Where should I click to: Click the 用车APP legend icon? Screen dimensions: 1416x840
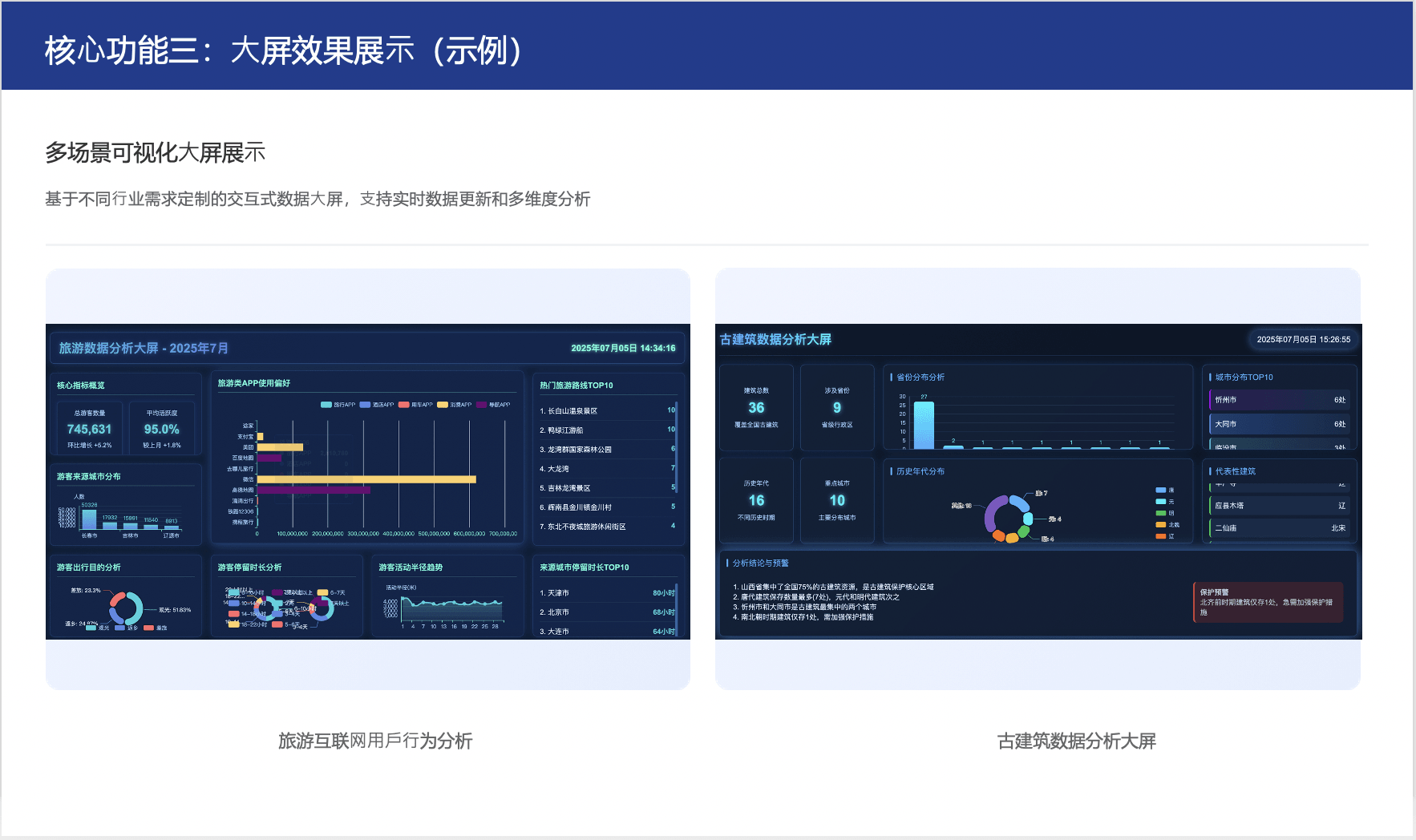403,405
